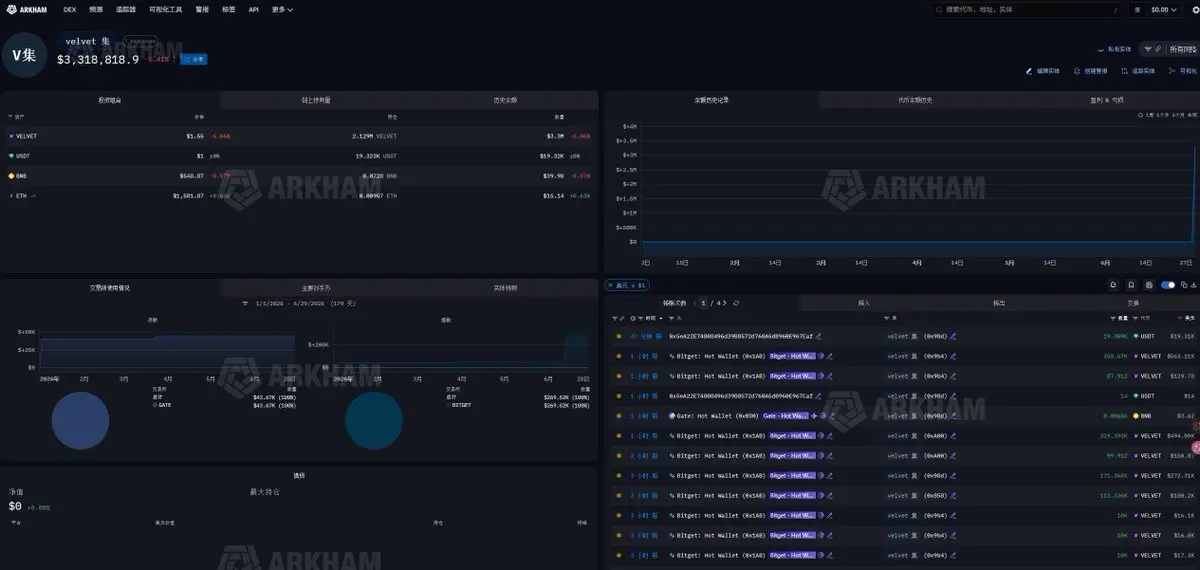Click the VELVET token in 350.67K row
1200x570 pixels.
(x=1147, y=355)
